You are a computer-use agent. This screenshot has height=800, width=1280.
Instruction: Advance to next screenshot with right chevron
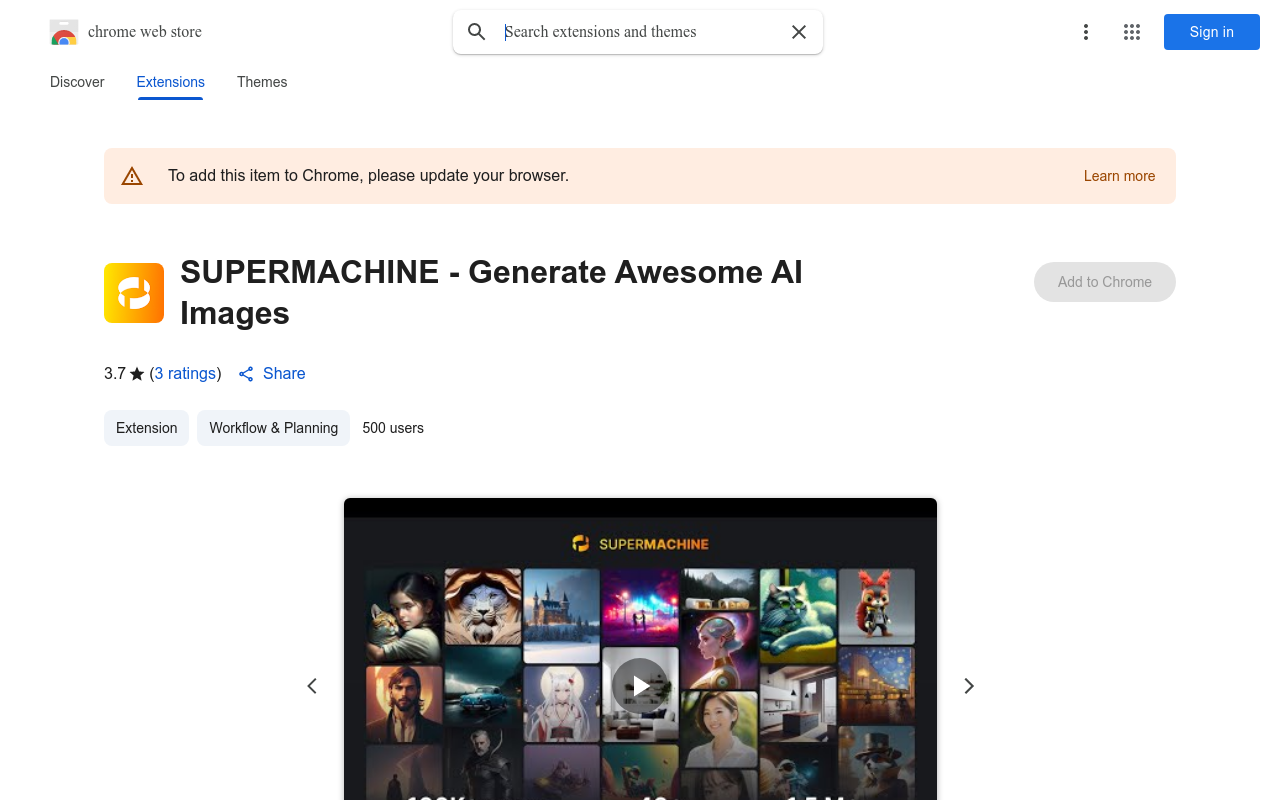point(968,686)
